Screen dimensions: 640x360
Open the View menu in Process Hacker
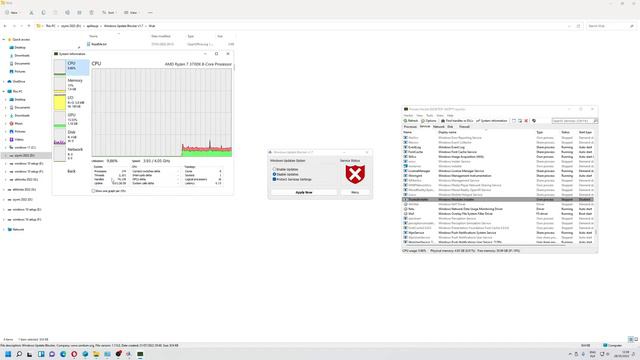pos(420,116)
